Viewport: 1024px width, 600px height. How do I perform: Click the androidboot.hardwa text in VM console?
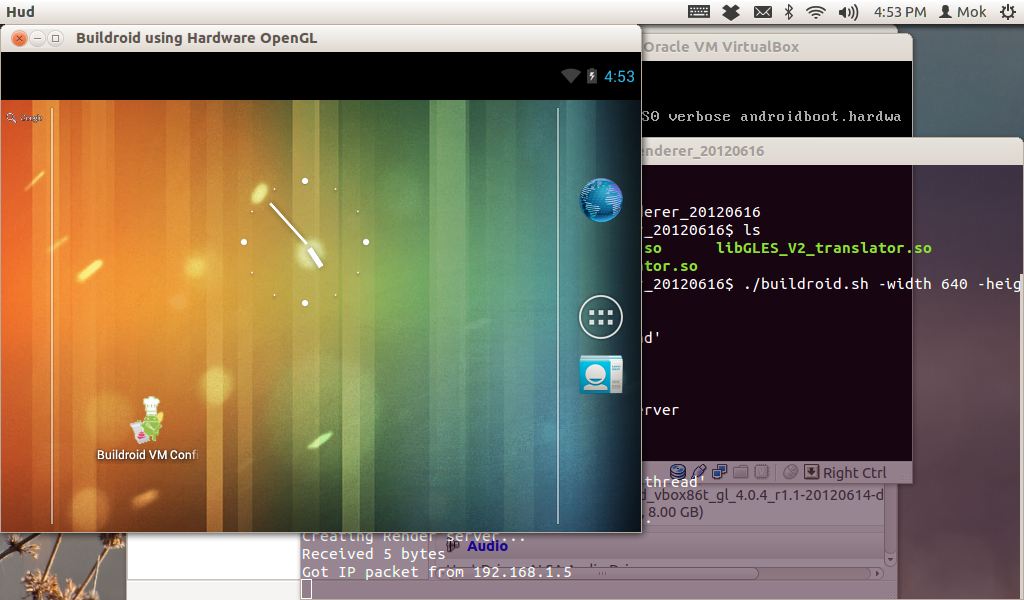click(820, 117)
